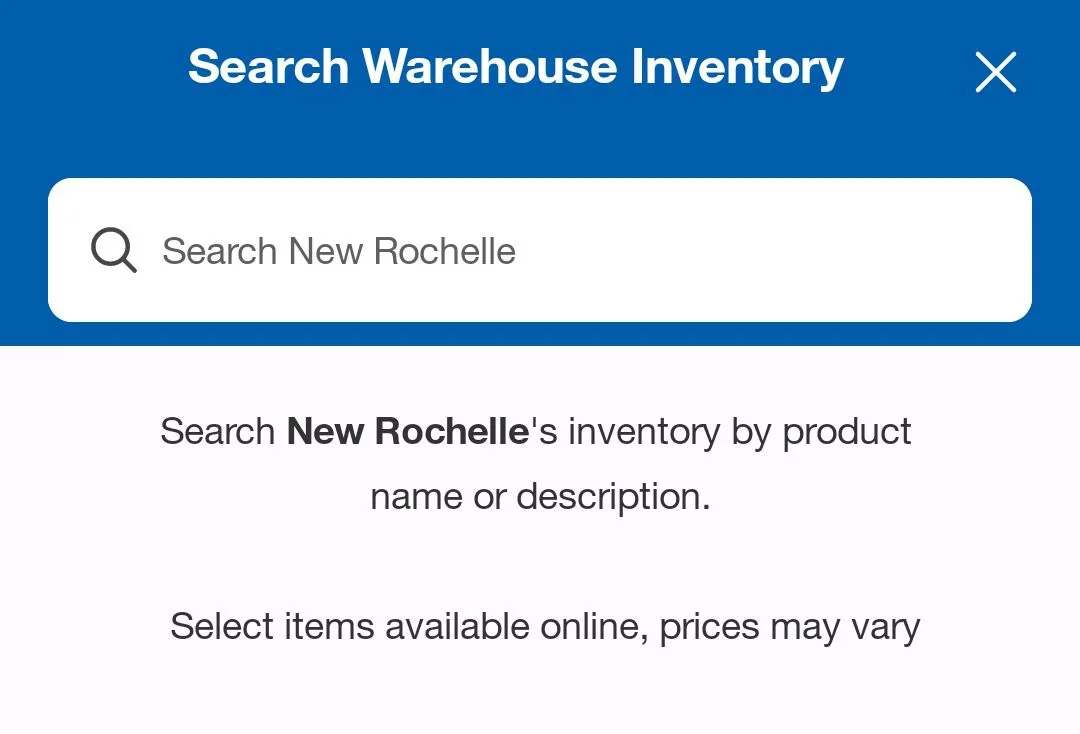1080x734 pixels.
Task: Click the Search Warehouse Inventory heading
Action: click(x=515, y=67)
